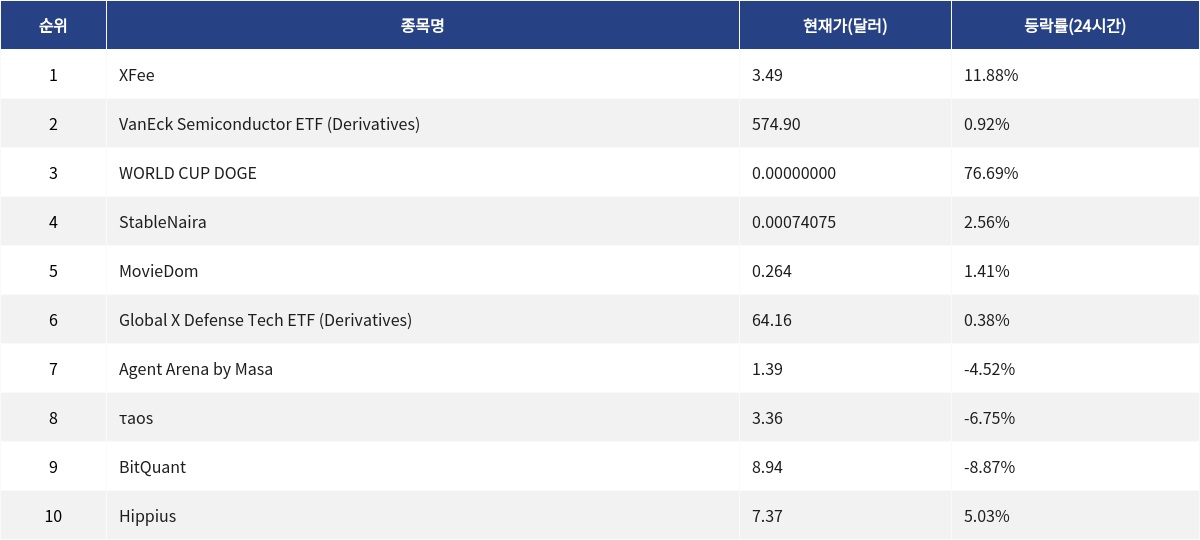
Task: Click the 현재가(달러) column header
Action: [x=845, y=26]
